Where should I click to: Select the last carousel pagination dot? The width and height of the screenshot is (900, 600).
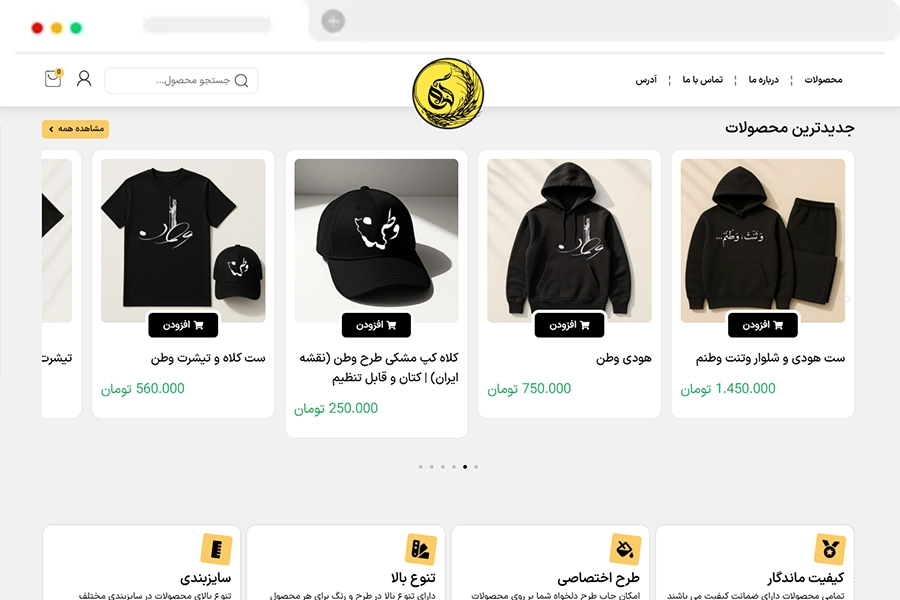click(476, 467)
